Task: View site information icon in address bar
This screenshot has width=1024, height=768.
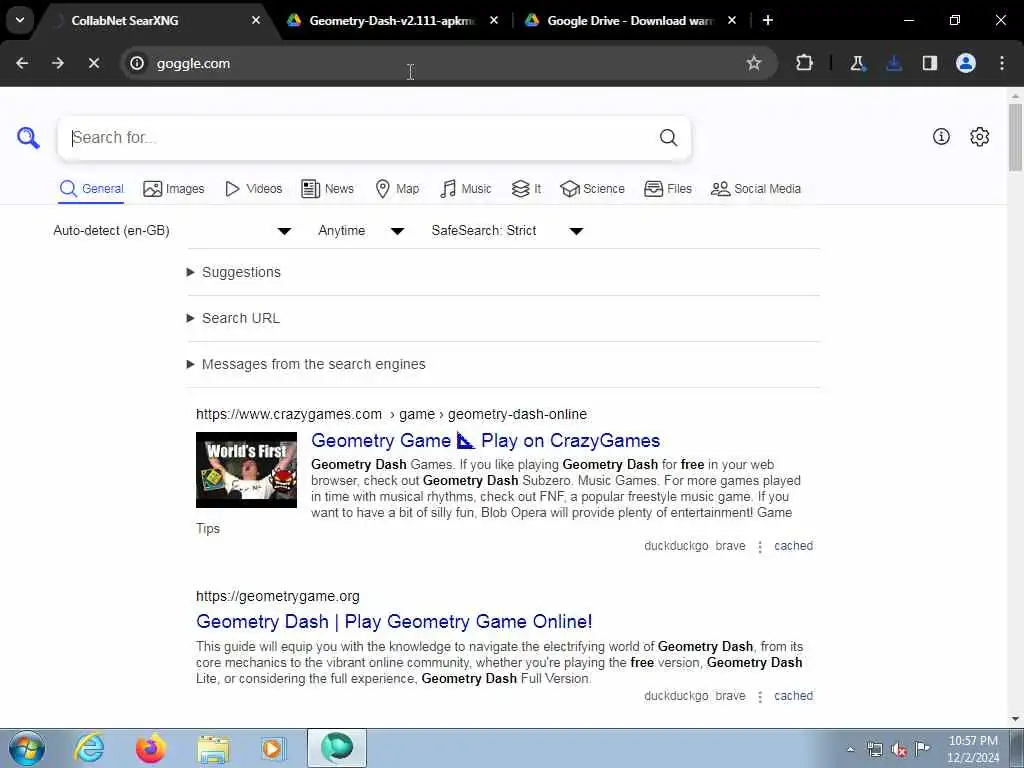Action: pyautogui.click(x=136, y=63)
